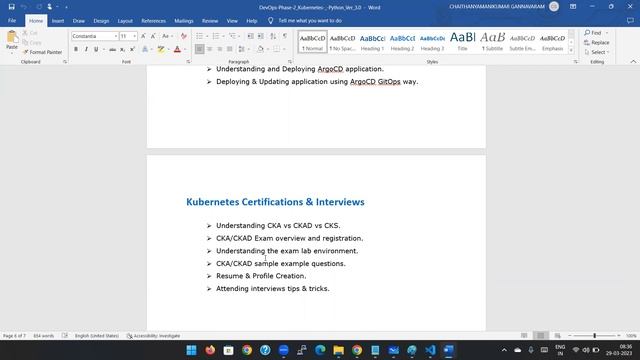The height and width of the screenshot is (360, 640).
Task: Open the Constantia font name dropdown
Action: pyautogui.click(x=116, y=36)
